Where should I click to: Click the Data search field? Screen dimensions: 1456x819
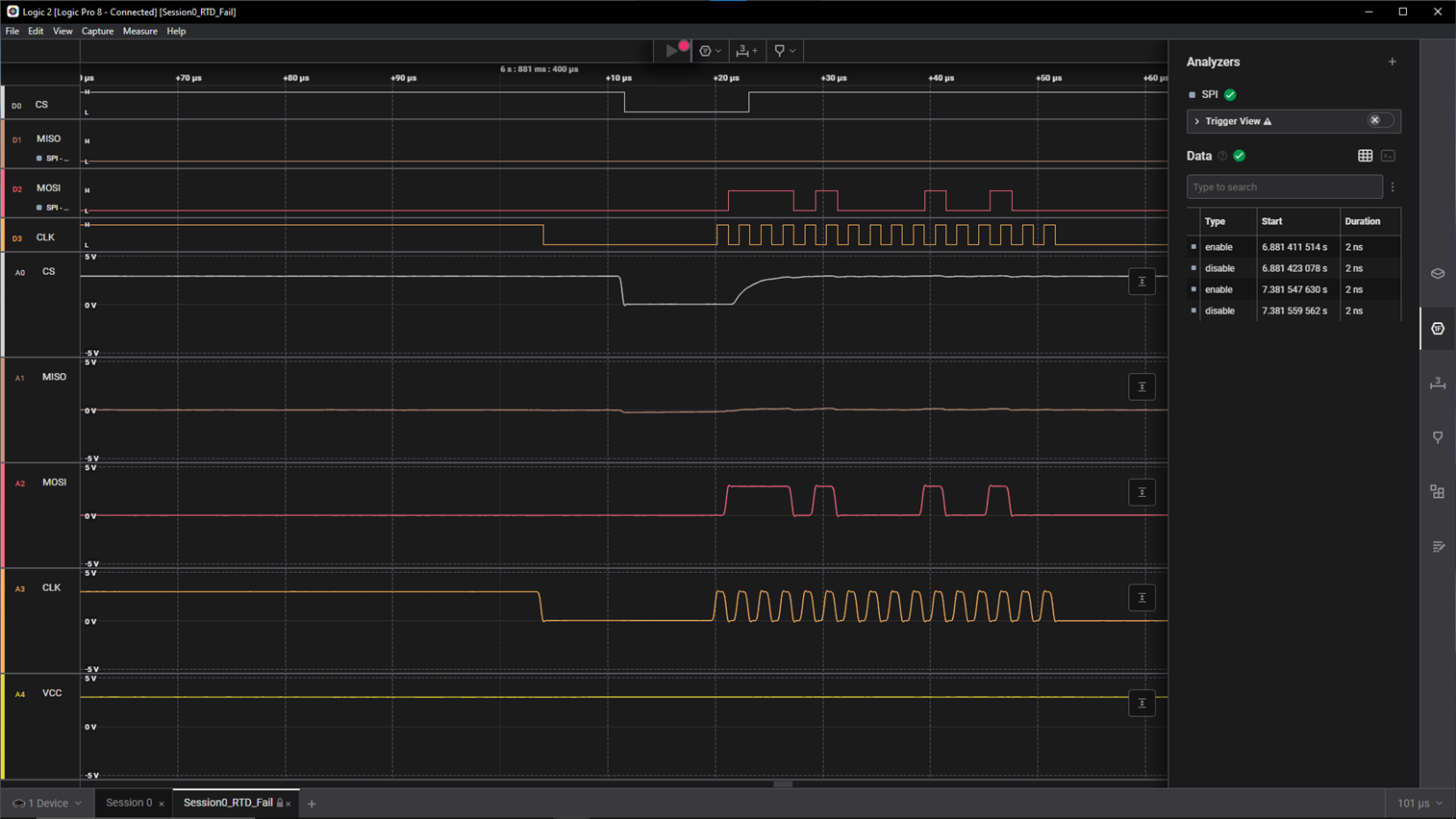[1284, 186]
